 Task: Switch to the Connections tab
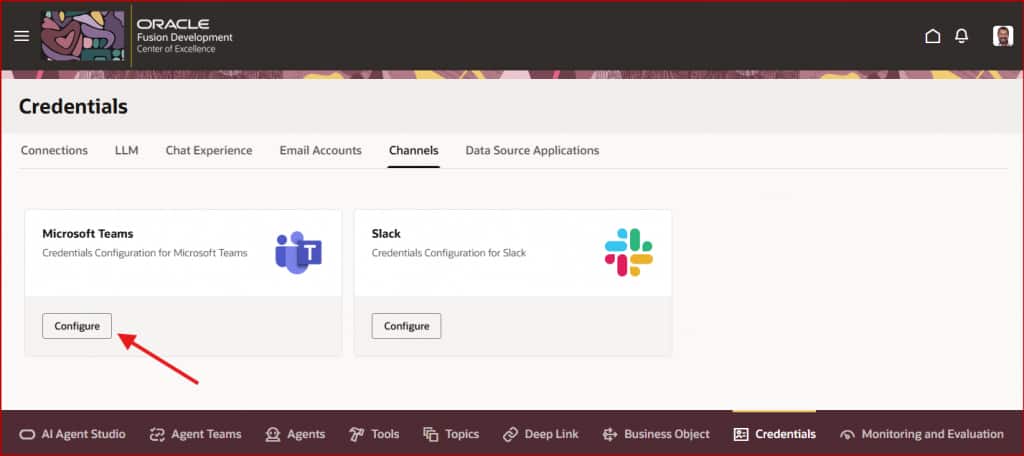pyautogui.click(x=54, y=150)
